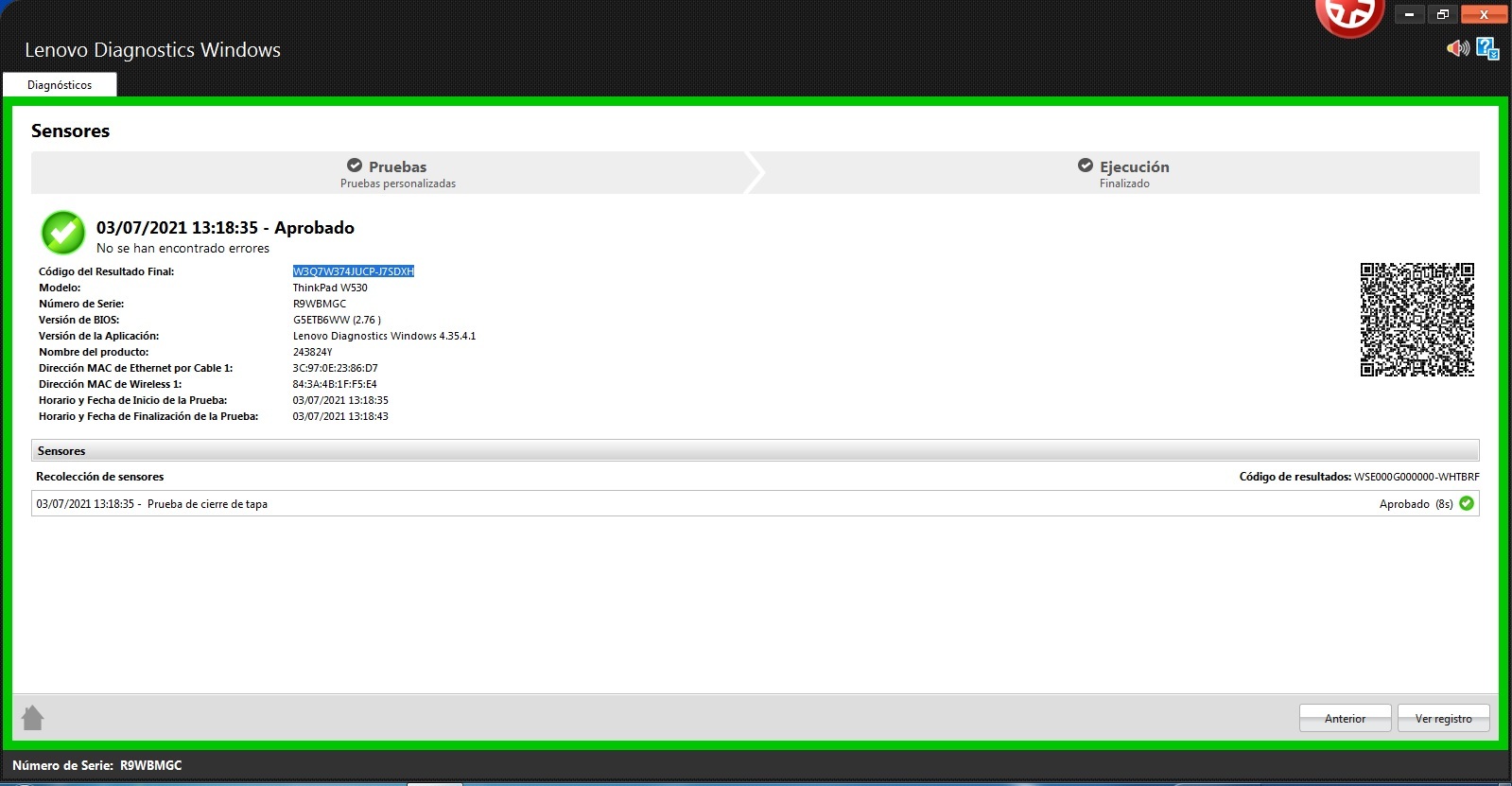The image size is (1512, 786).
Task: Click the BIOS version G5ETB6WW (2.76)
Action: click(337, 320)
